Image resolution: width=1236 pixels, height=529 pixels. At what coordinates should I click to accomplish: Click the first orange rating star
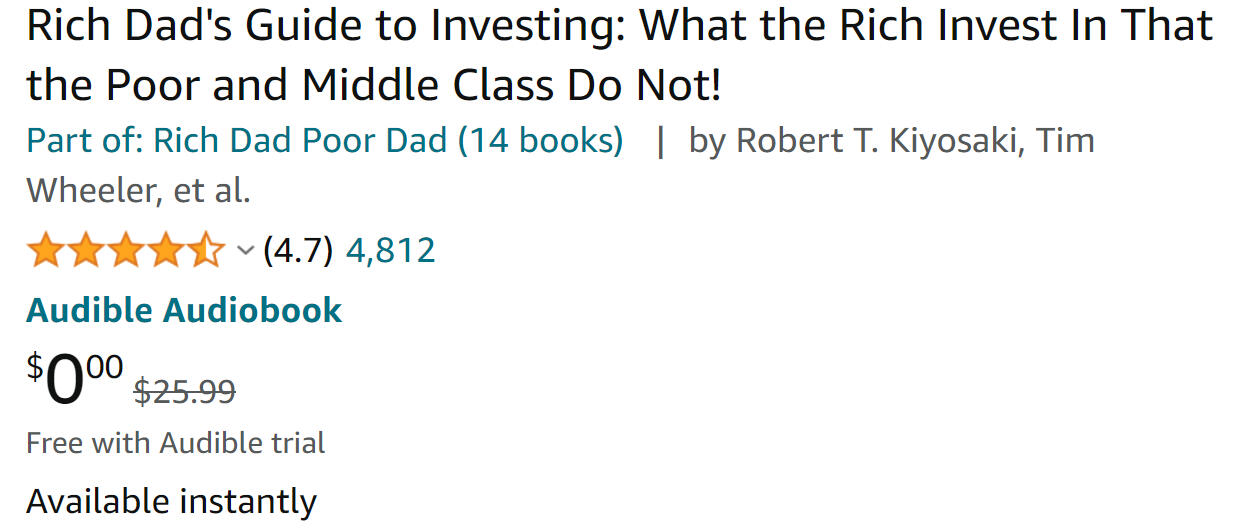click(x=46, y=250)
